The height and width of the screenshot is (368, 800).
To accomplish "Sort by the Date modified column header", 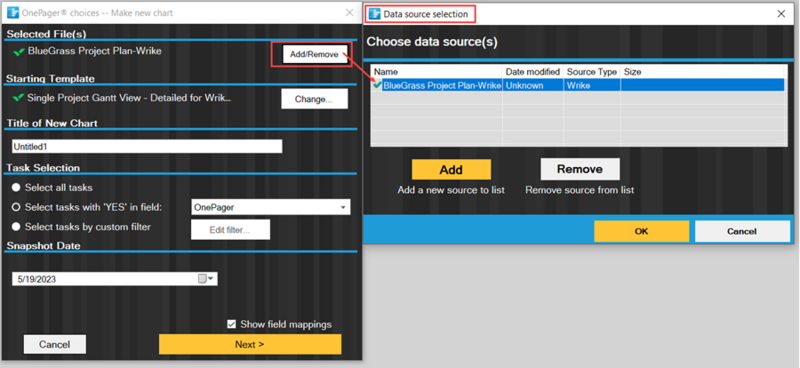I will pyautogui.click(x=533, y=72).
